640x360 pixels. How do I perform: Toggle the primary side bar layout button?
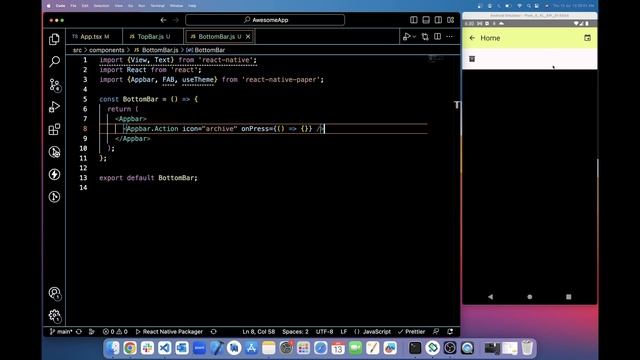pos(413,20)
